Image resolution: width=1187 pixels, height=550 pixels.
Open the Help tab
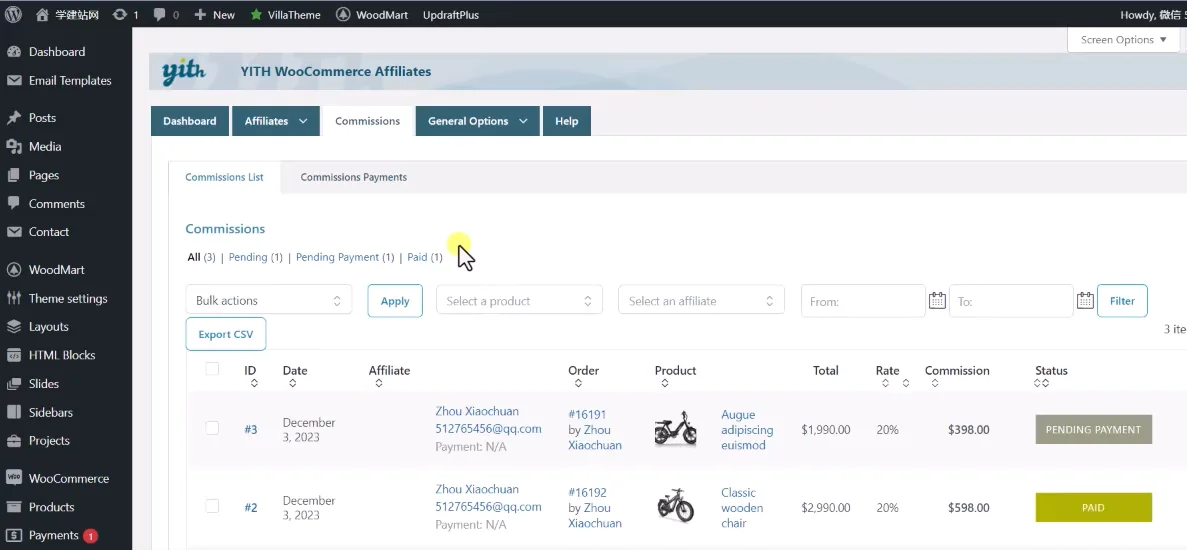566,121
